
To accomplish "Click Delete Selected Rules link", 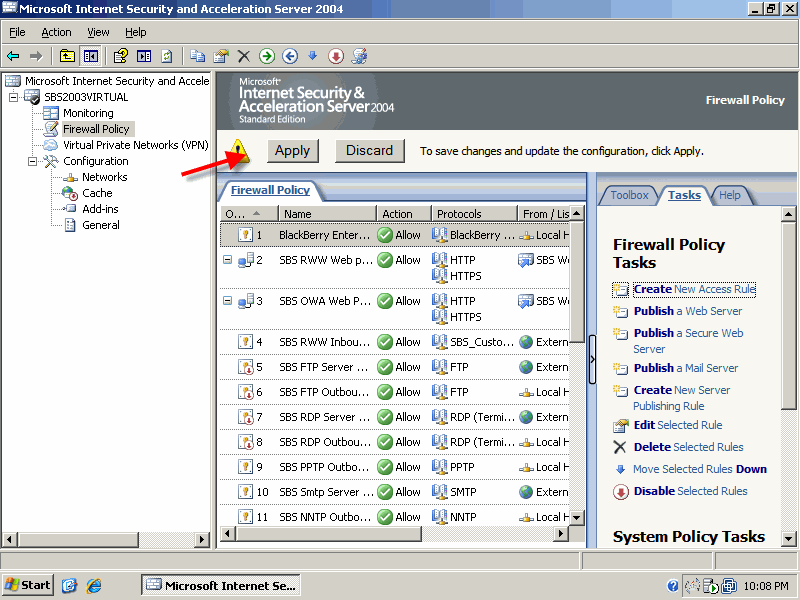I will (688, 447).
